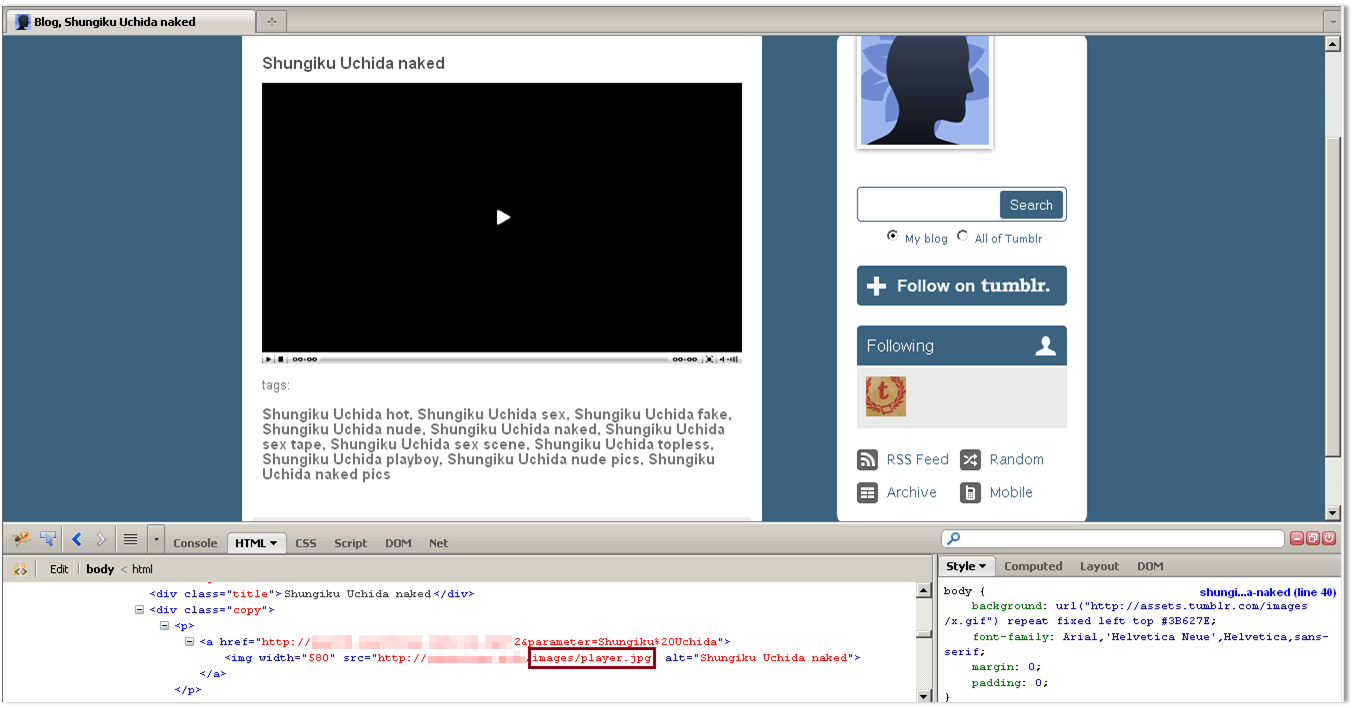The width and height of the screenshot is (1354, 708).
Task: Click the Random shuffle icon
Action: [x=970, y=460]
